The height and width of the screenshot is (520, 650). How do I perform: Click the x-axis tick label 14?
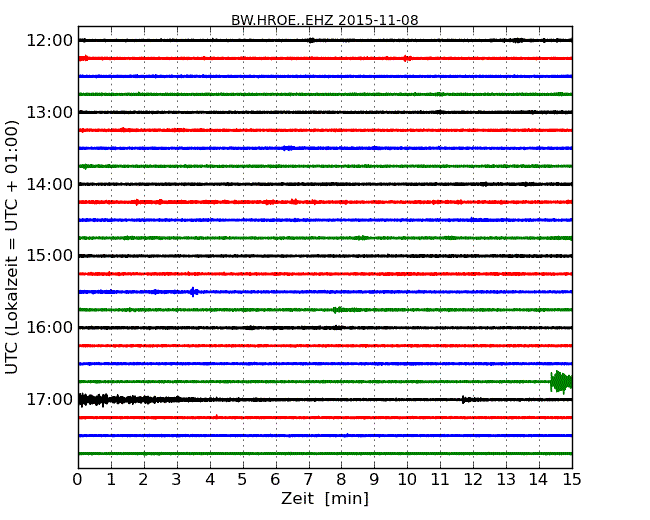point(539,480)
